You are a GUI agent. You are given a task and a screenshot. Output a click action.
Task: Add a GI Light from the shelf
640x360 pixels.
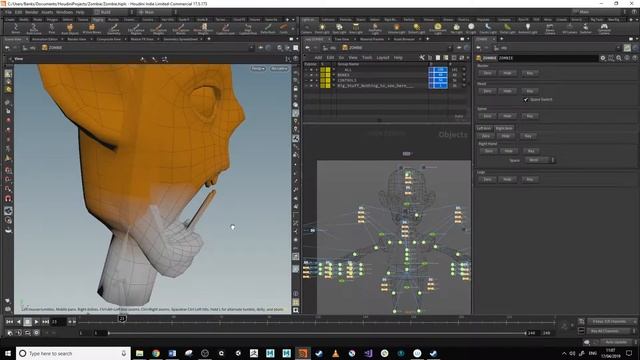coord(471,29)
